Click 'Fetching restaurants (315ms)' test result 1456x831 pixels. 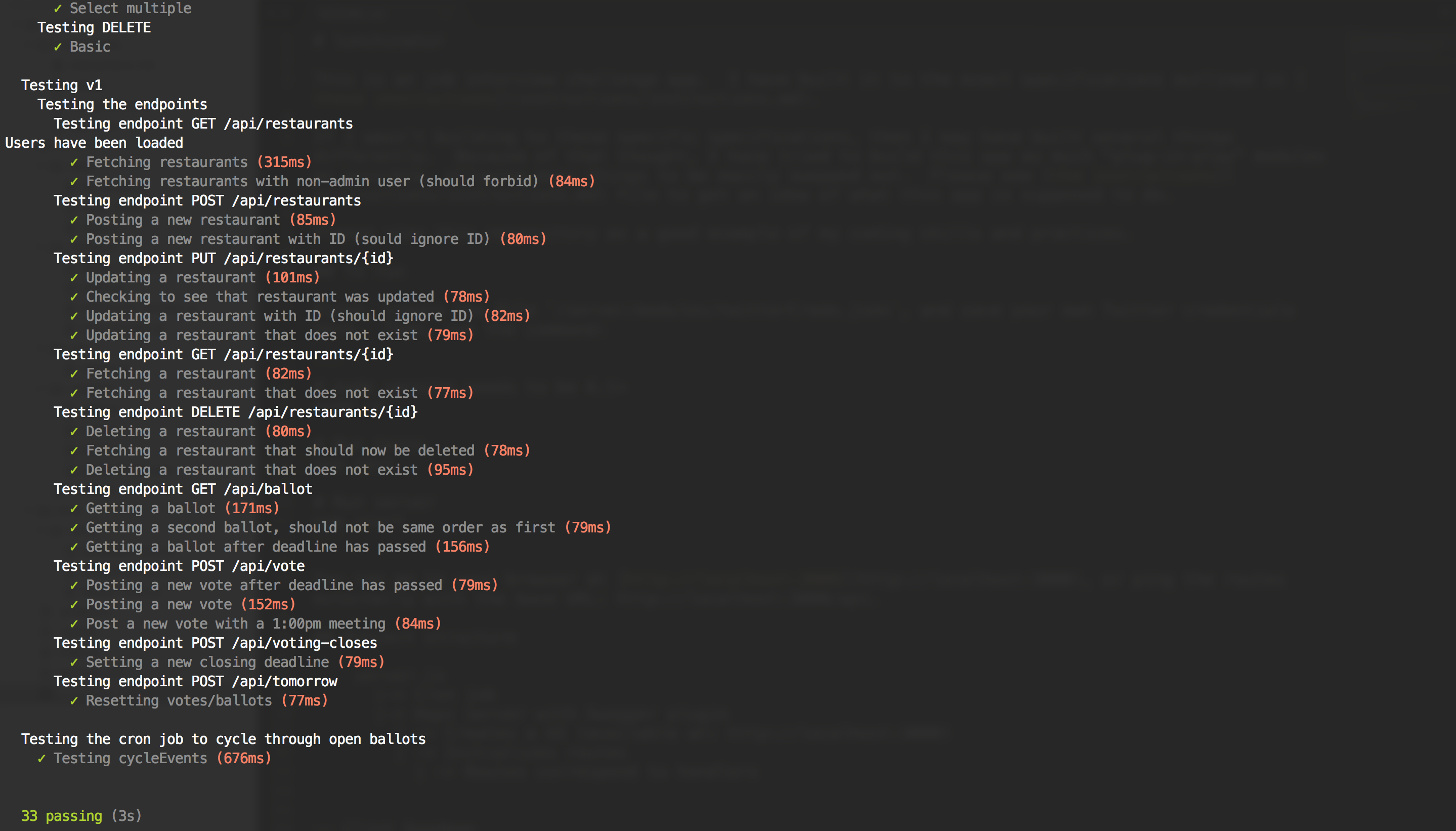coord(191,162)
